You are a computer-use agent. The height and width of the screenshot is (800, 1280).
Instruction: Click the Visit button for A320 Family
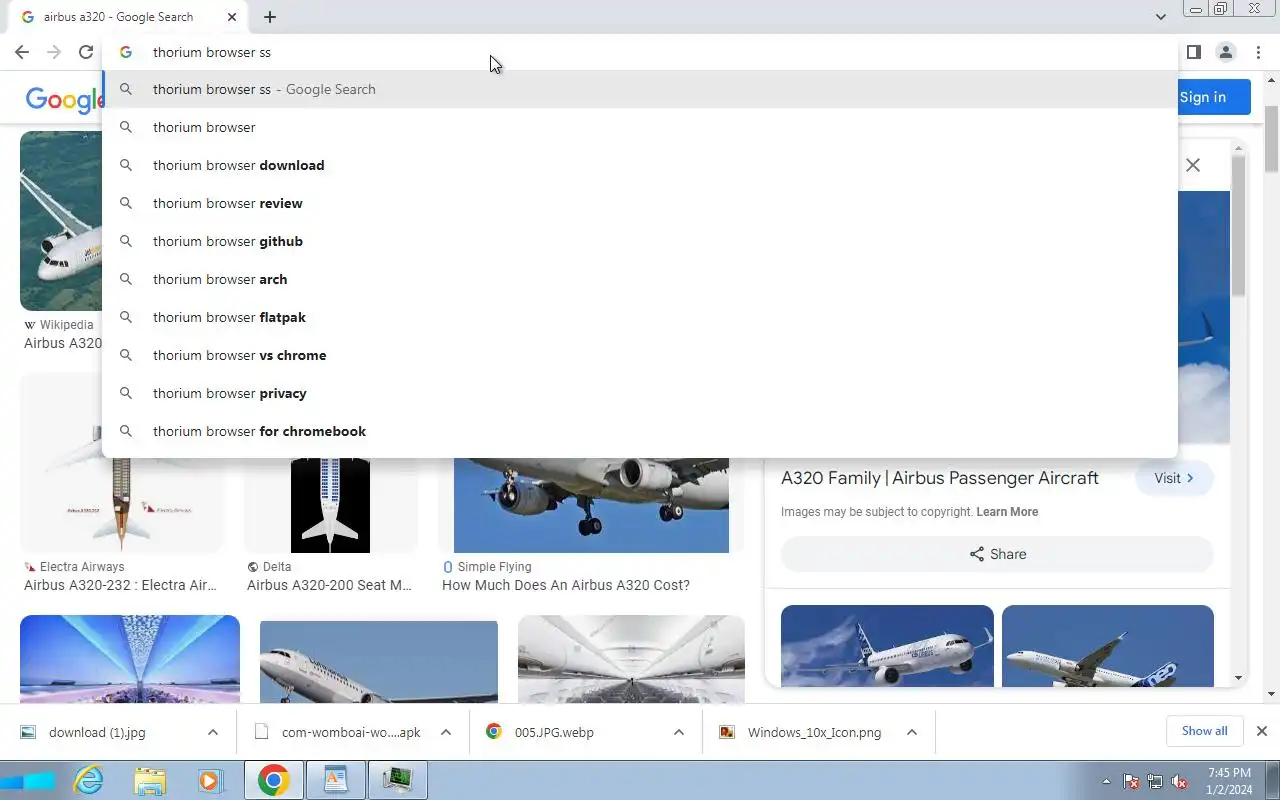(1174, 478)
